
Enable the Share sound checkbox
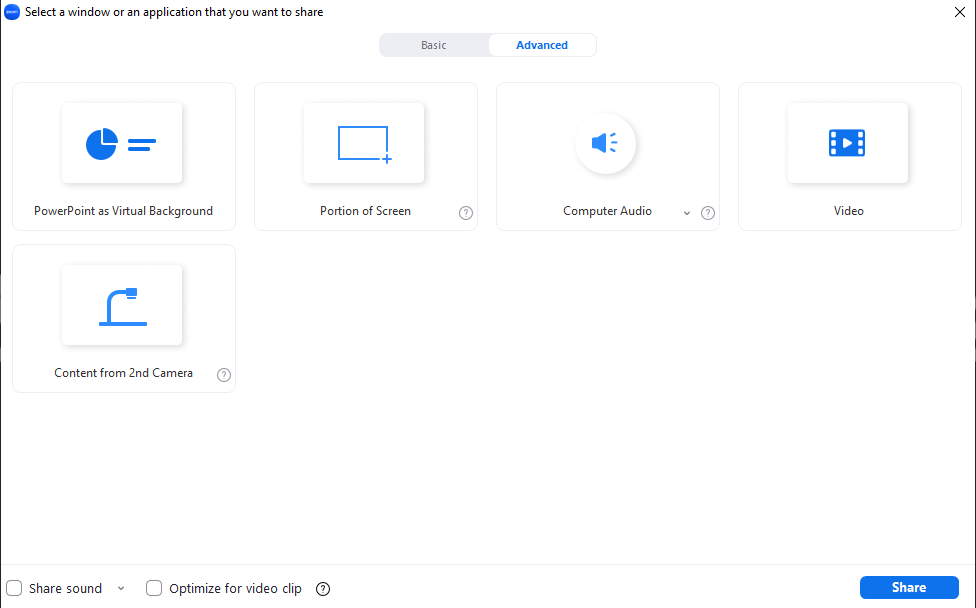pos(15,588)
